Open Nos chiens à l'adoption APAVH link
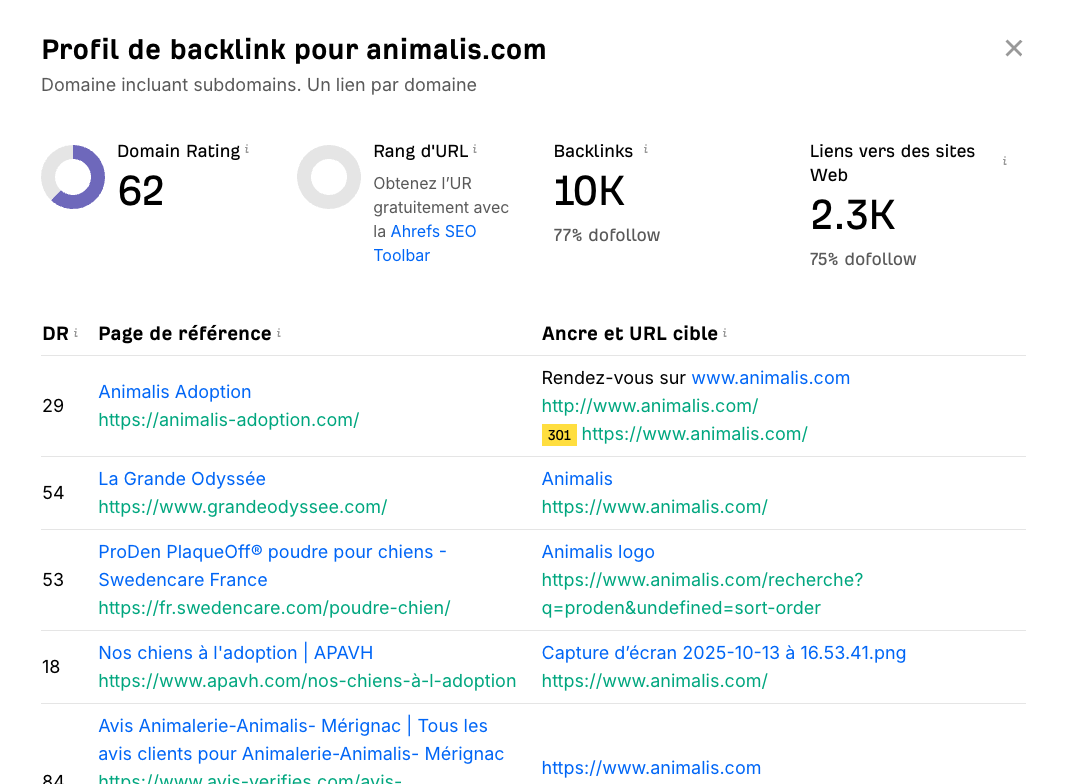 click(x=235, y=653)
